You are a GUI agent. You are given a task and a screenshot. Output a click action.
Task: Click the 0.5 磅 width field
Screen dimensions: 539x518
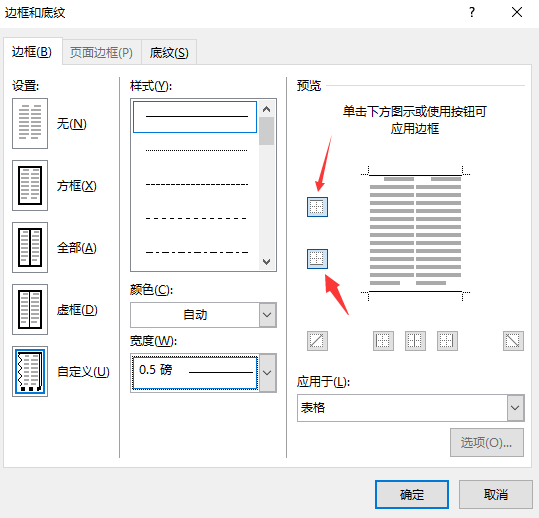(195, 373)
